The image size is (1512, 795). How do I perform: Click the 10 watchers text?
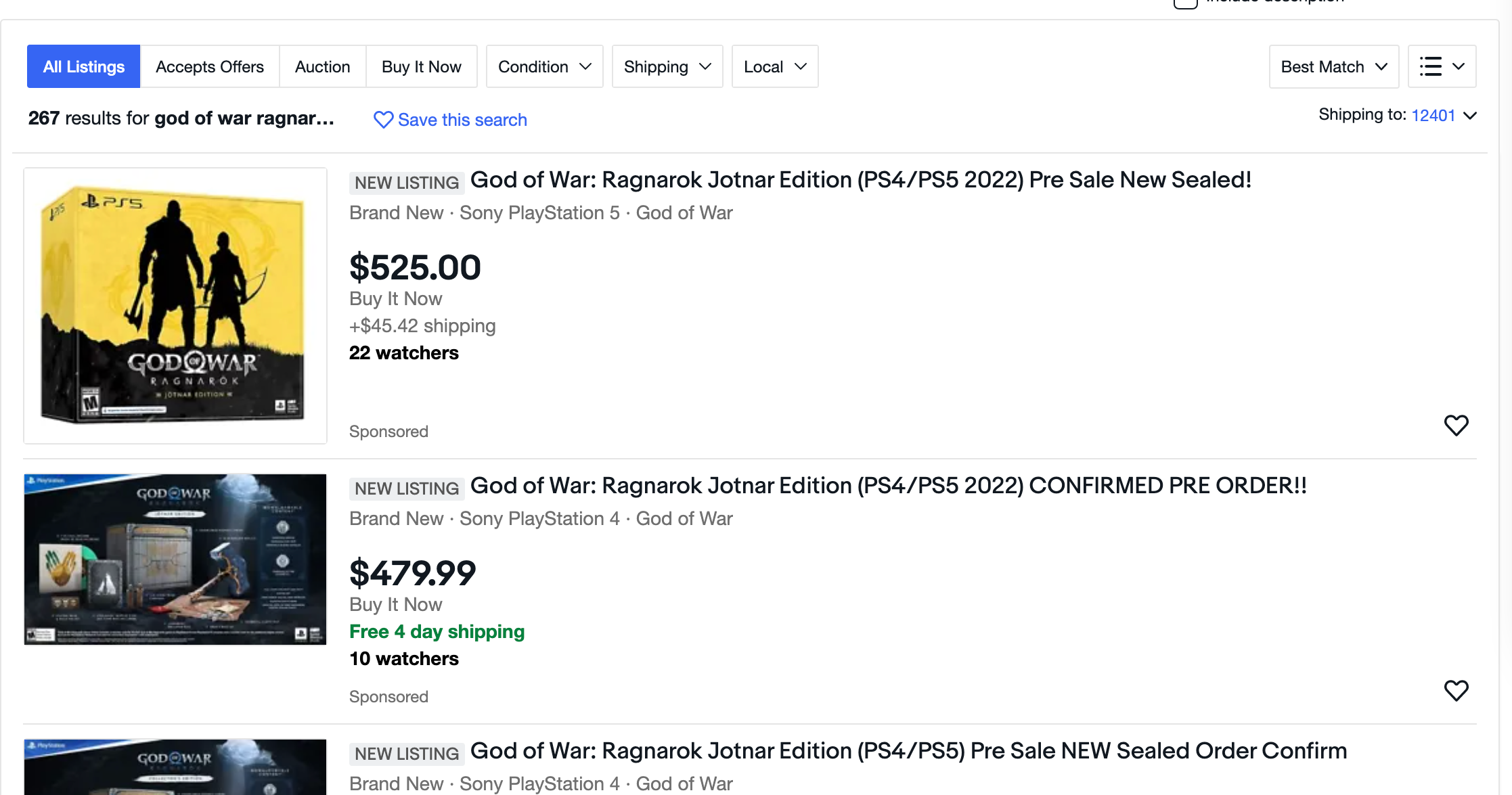tap(404, 659)
